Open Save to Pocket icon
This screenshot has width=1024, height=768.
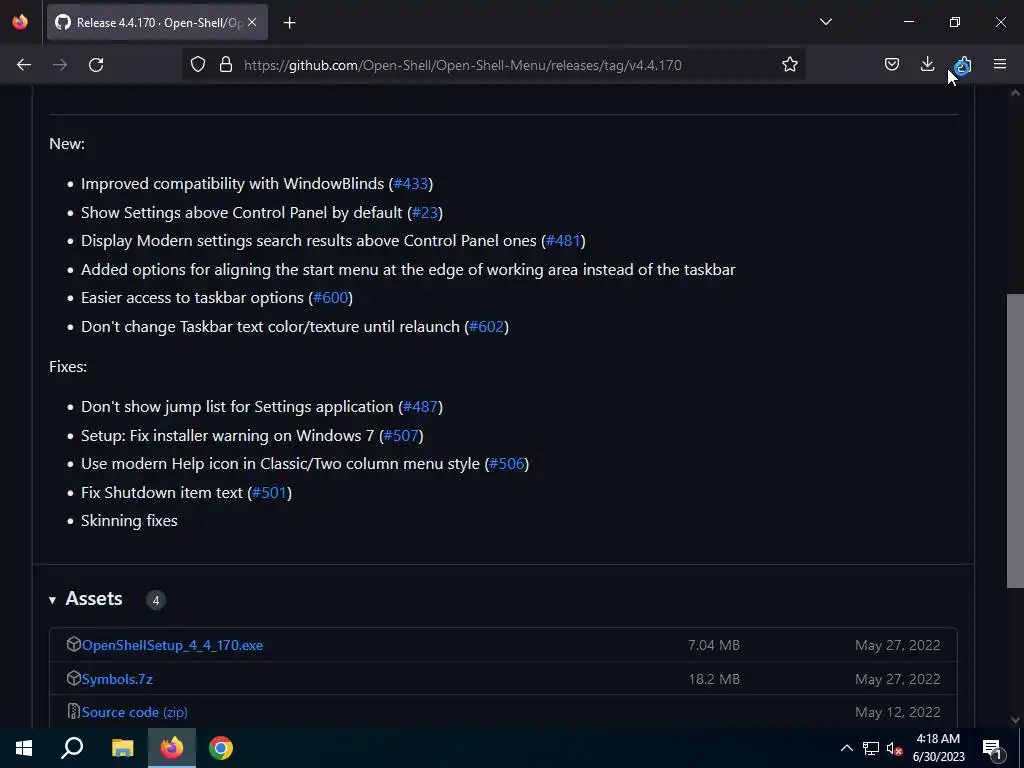pos(891,65)
